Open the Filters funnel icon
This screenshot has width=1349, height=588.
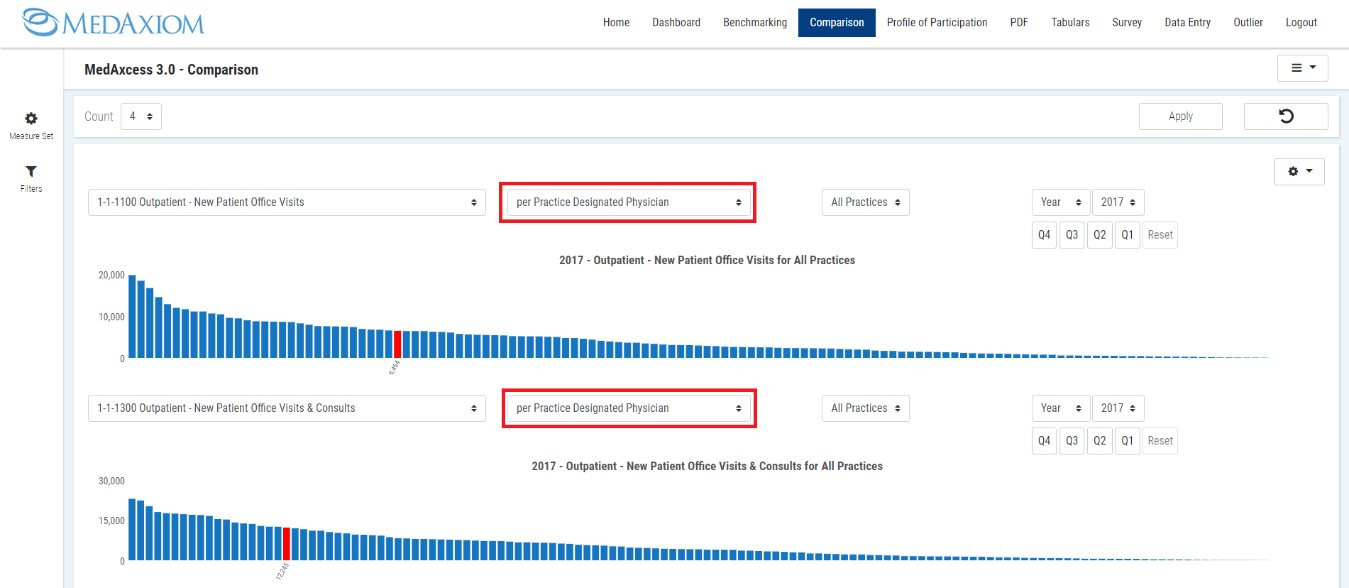click(31, 172)
